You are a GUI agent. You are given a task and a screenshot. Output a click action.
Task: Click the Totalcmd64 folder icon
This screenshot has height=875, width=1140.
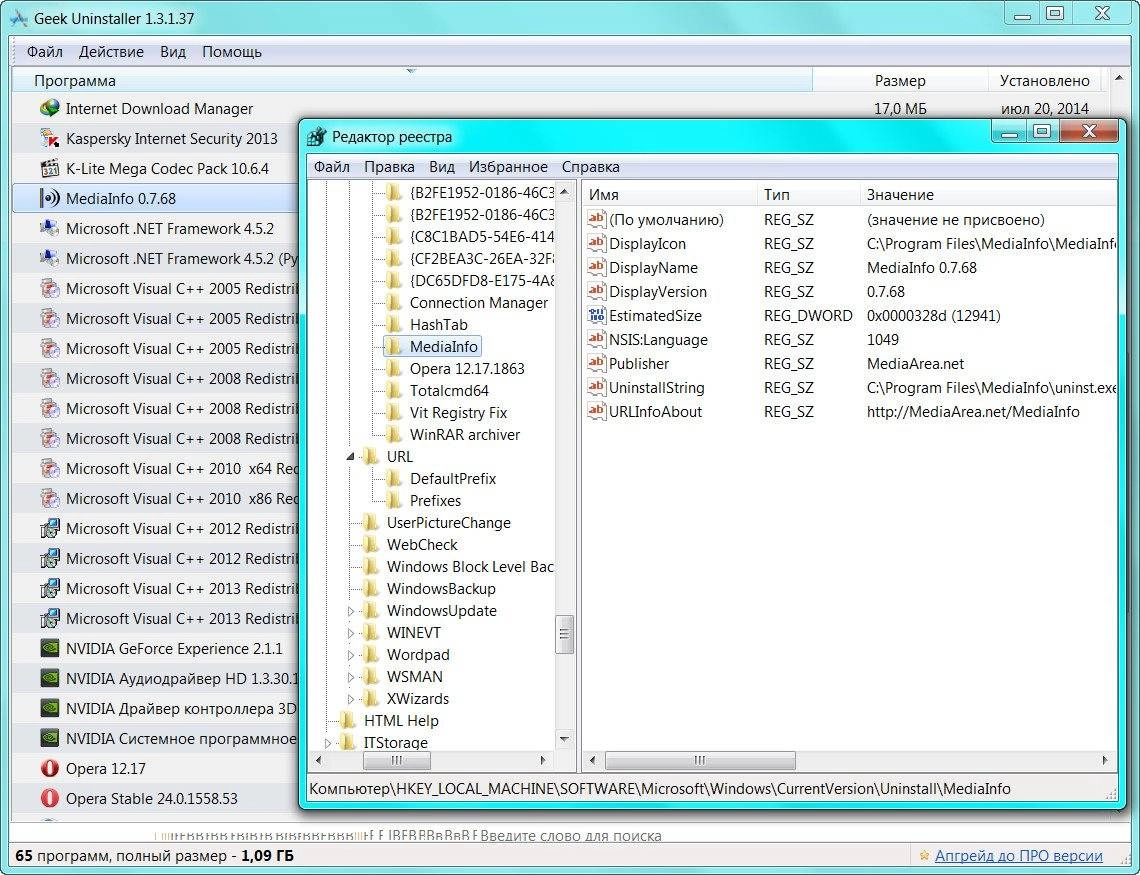coord(393,390)
